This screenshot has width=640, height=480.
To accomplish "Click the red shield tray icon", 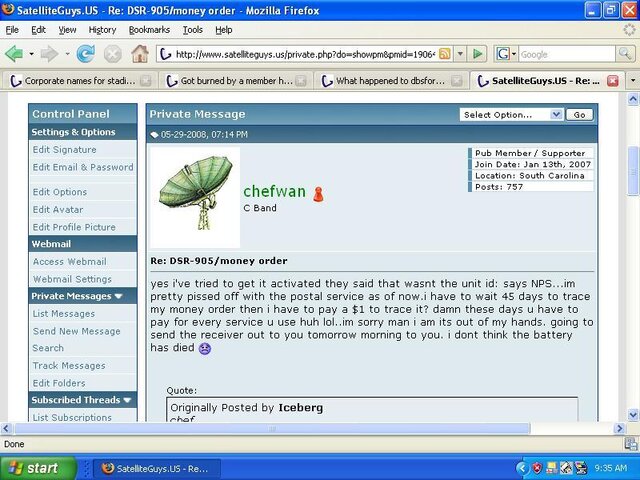I will [x=537, y=468].
